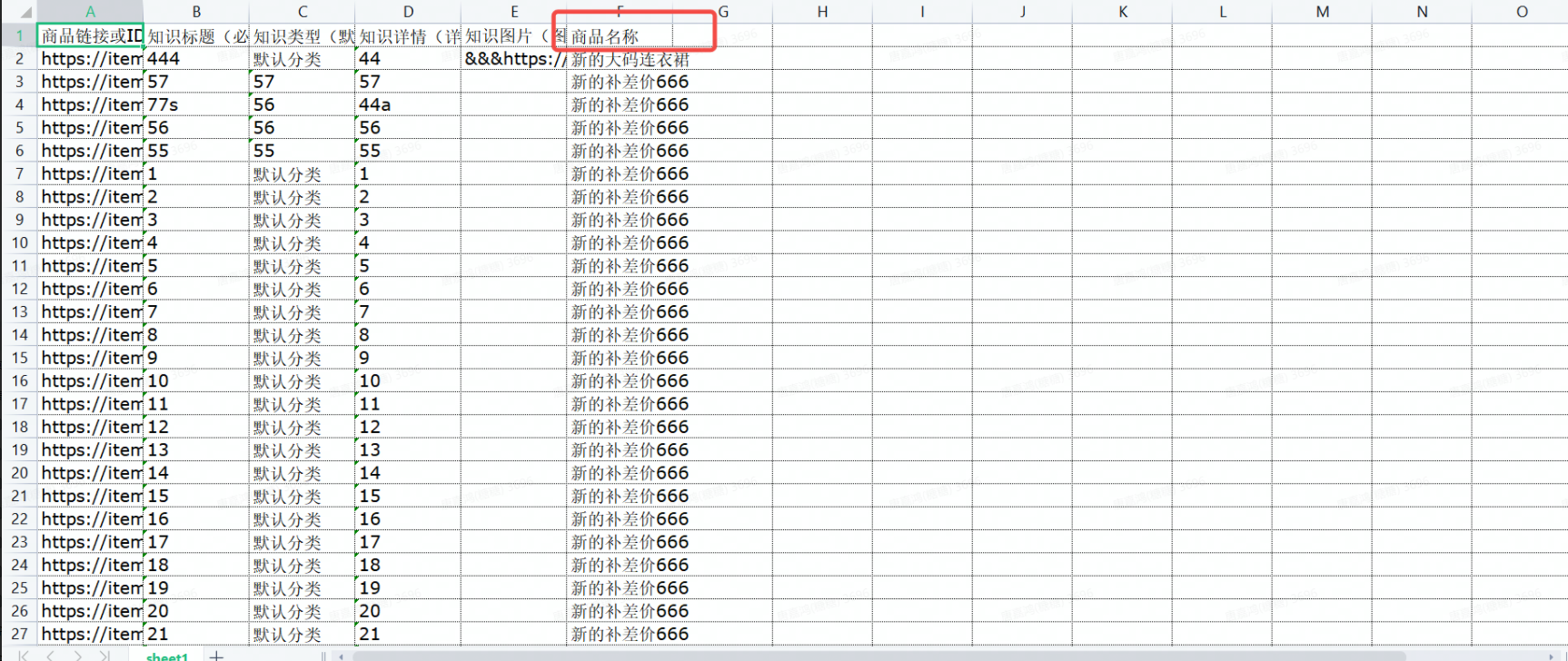Select column D cell 55 in row 6
This screenshot has height=661, width=1568.
click(408, 151)
